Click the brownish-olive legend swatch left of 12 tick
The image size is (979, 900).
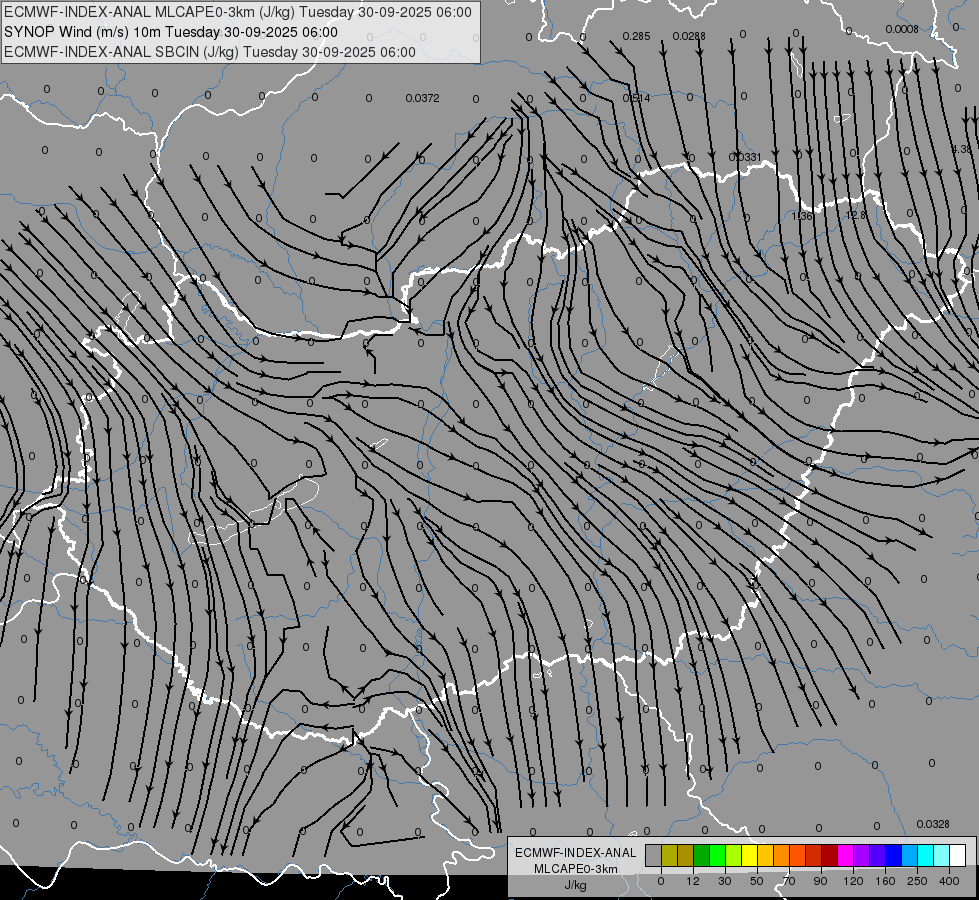point(686,855)
